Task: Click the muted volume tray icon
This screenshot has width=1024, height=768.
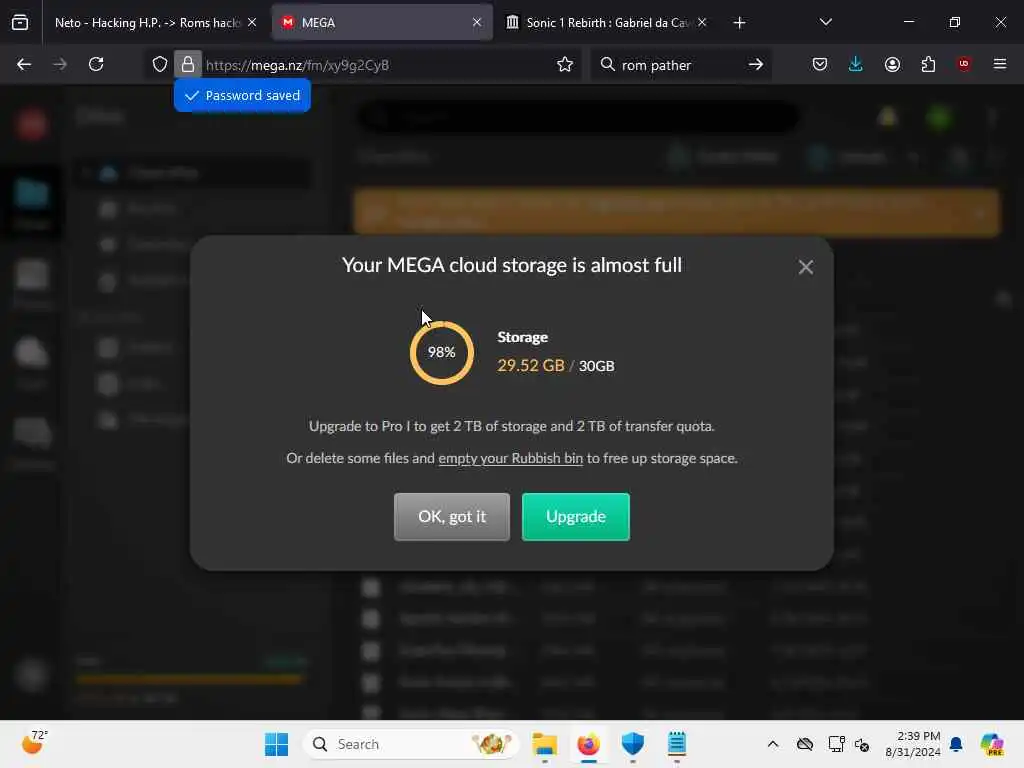Action: 862,744
